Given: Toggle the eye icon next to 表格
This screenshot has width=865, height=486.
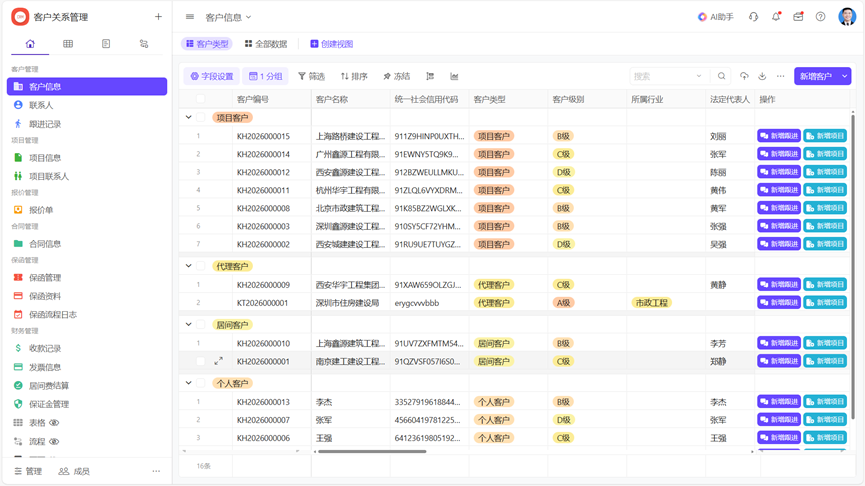Looking at the screenshot, I should 55,423.
